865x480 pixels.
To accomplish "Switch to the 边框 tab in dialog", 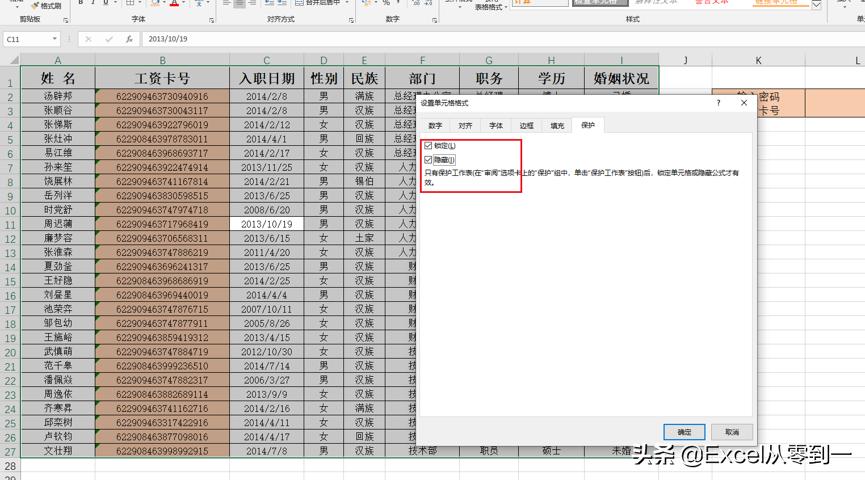I will click(x=527, y=126).
